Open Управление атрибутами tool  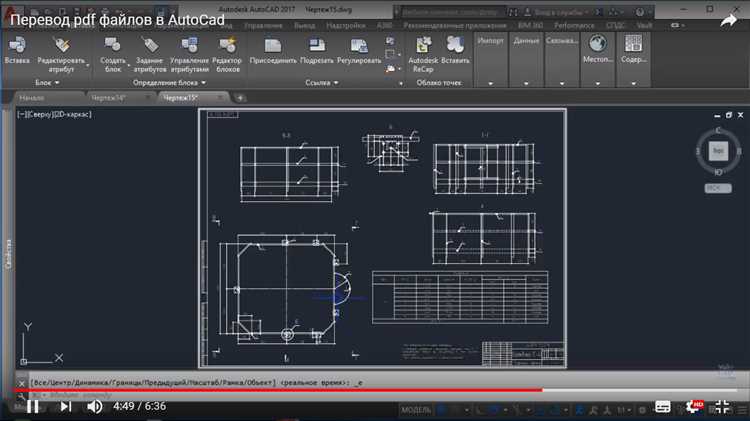coord(189,55)
